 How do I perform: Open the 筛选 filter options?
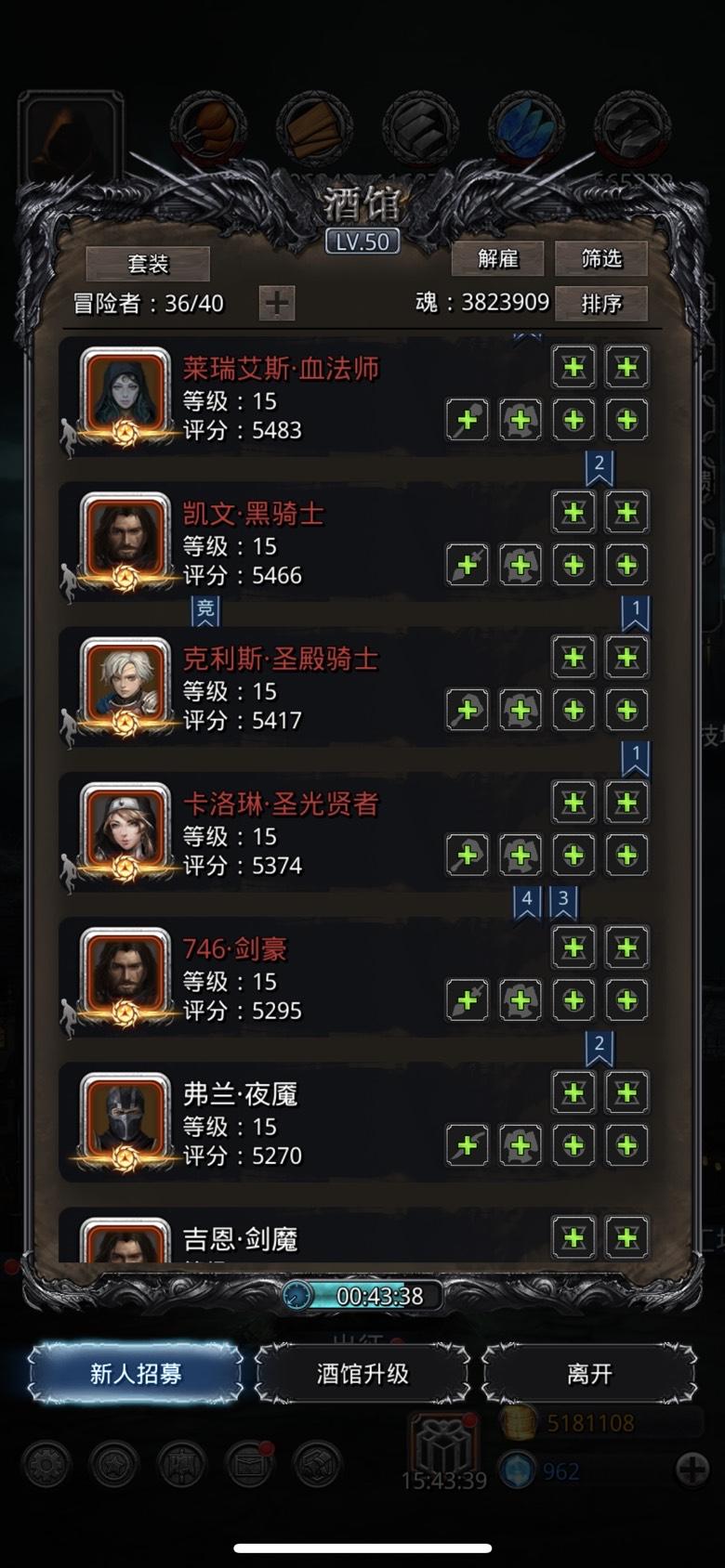[601, 258]
